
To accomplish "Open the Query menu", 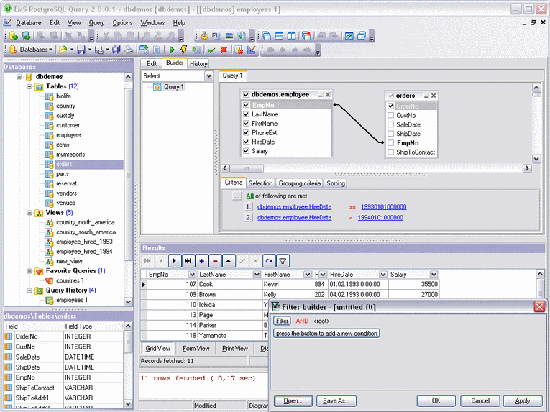I will (96, 23).
